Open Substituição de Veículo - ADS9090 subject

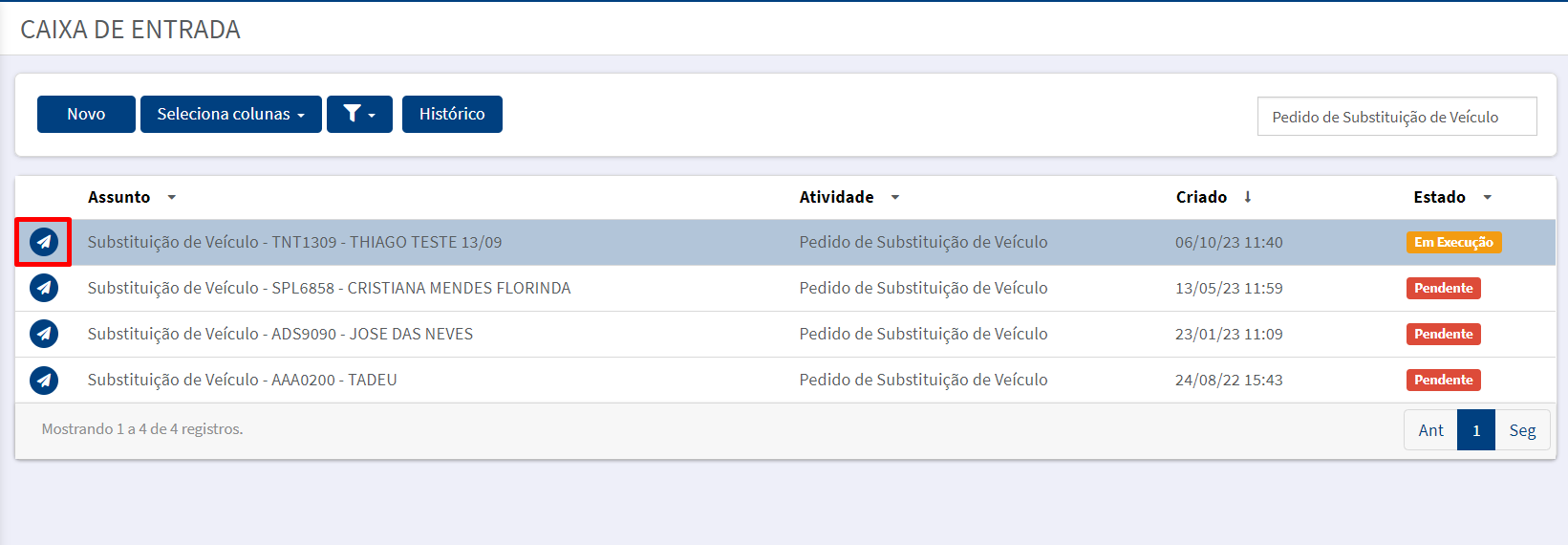280,334
